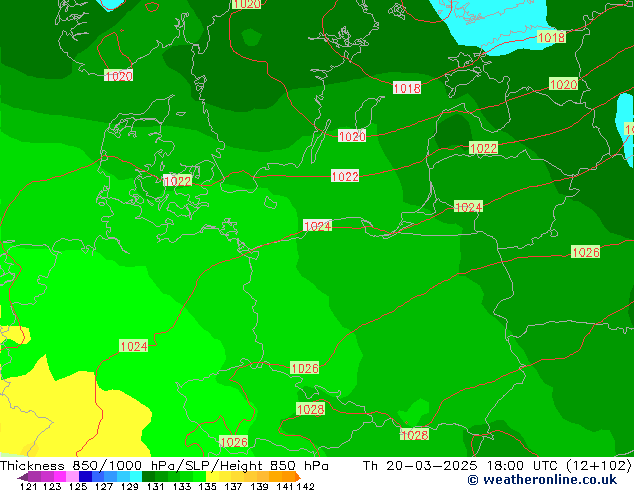Pick the darkest green legend swatch
The width and height of the screenshot is (634, 490).
148,477
